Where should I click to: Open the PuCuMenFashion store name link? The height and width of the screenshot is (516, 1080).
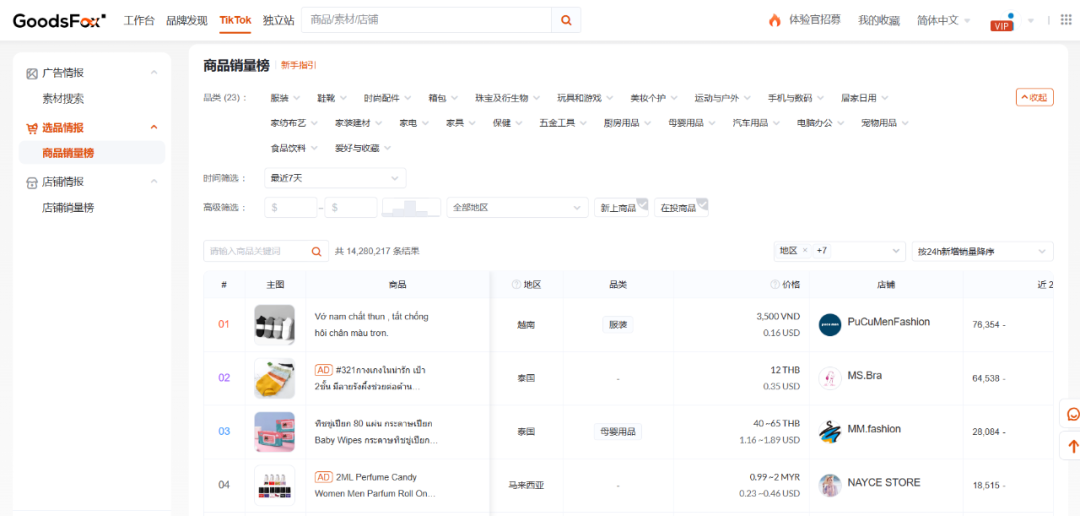point(889,322)
